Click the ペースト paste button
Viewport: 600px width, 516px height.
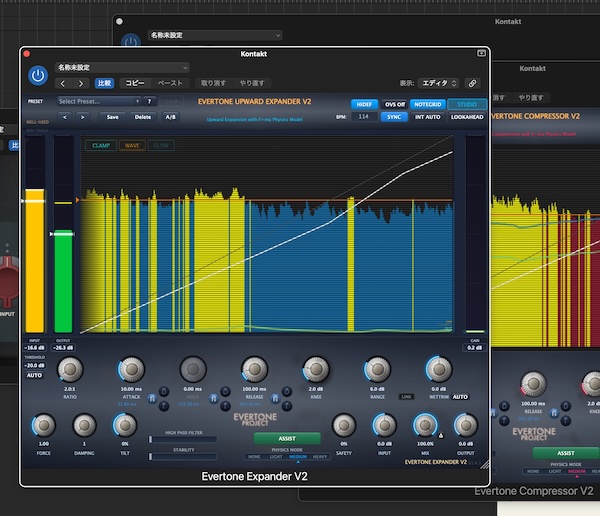click(170, 83)
